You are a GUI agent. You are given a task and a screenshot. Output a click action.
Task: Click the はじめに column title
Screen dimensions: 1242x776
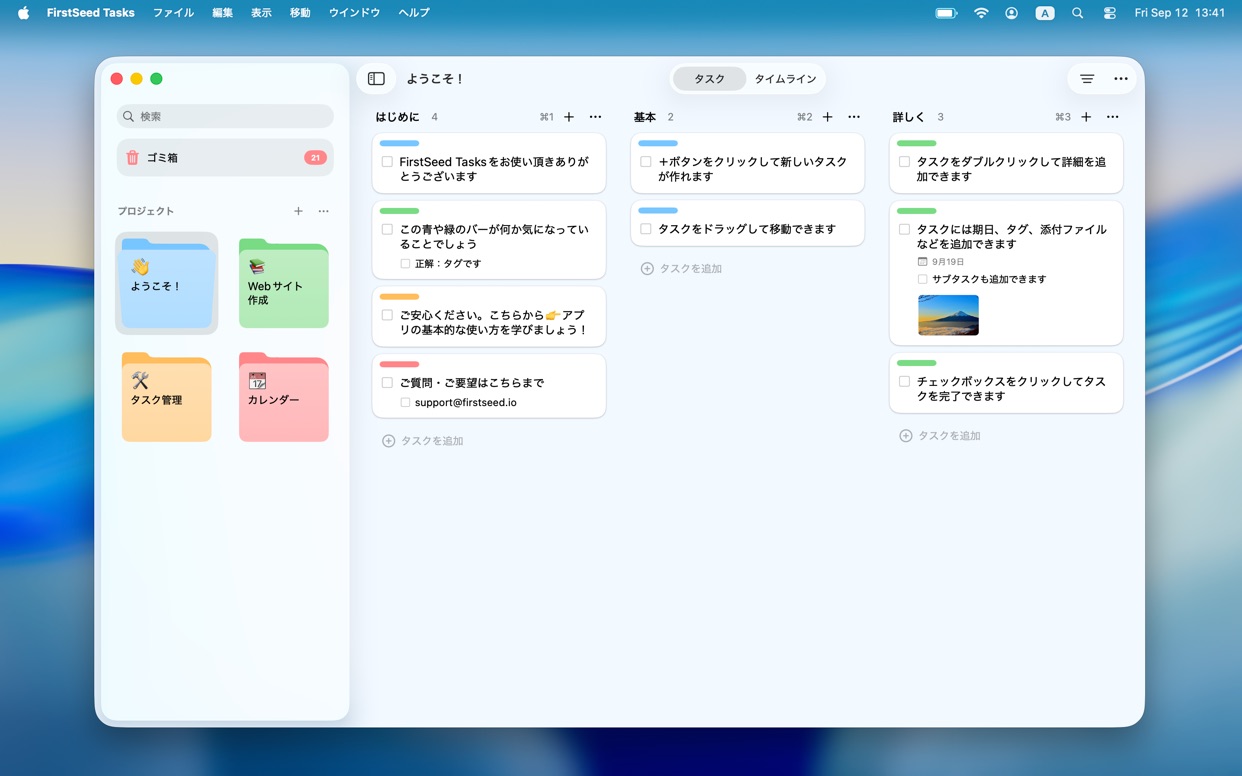click(x=397, y=117)
